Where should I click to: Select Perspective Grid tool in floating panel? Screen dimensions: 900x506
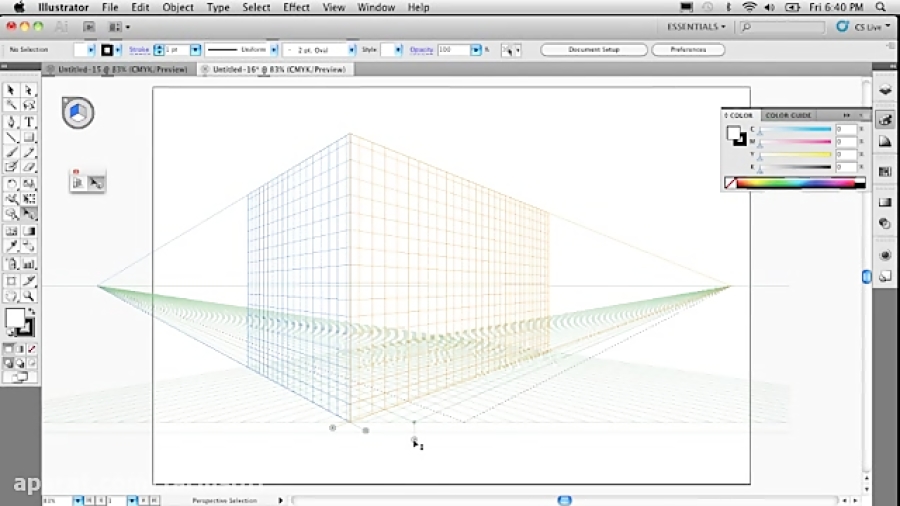click(x=78, y=182)
